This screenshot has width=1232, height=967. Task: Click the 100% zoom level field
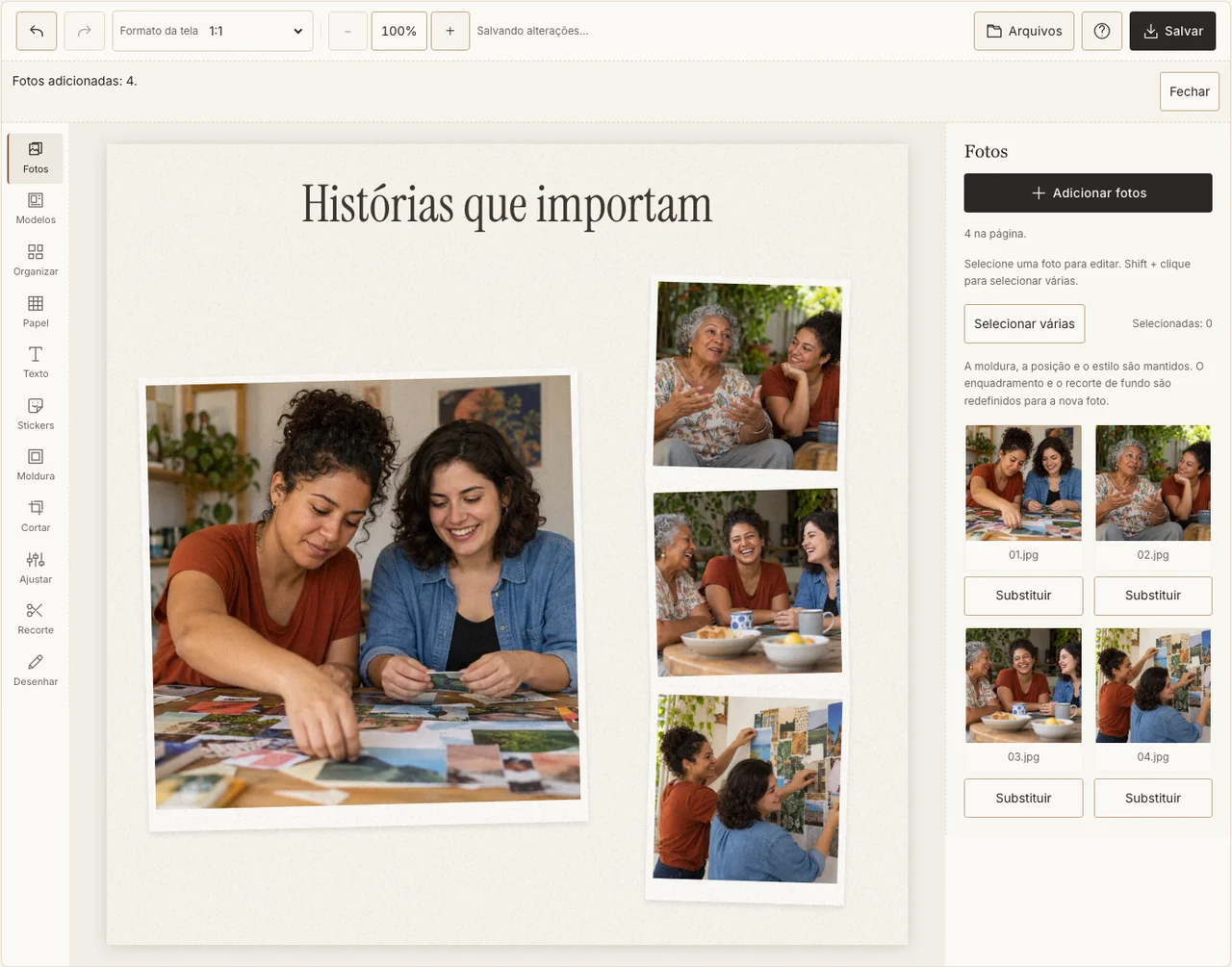click(398, 31)
